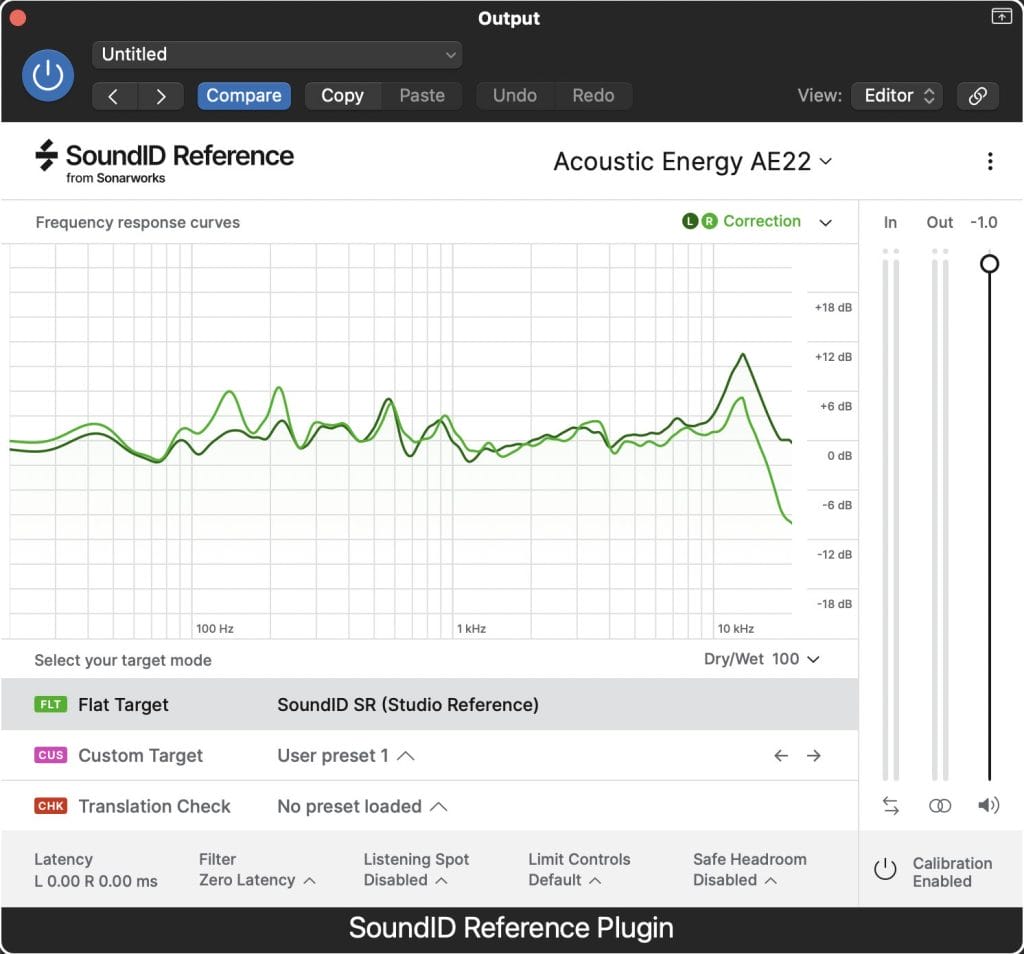Open the three-dot more options menu
The image size is (1024, 954).
[989, 161]
